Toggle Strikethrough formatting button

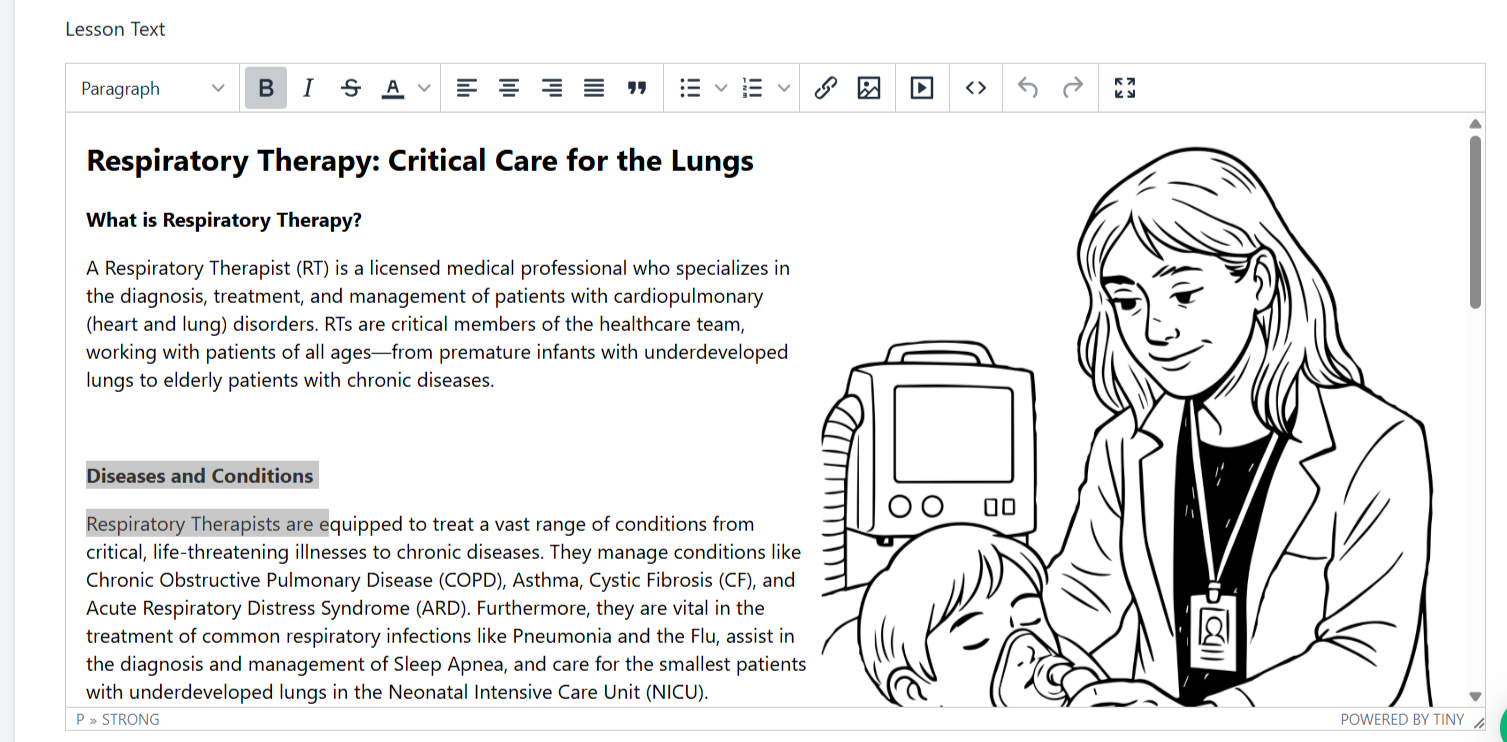(x=351, y=88)
